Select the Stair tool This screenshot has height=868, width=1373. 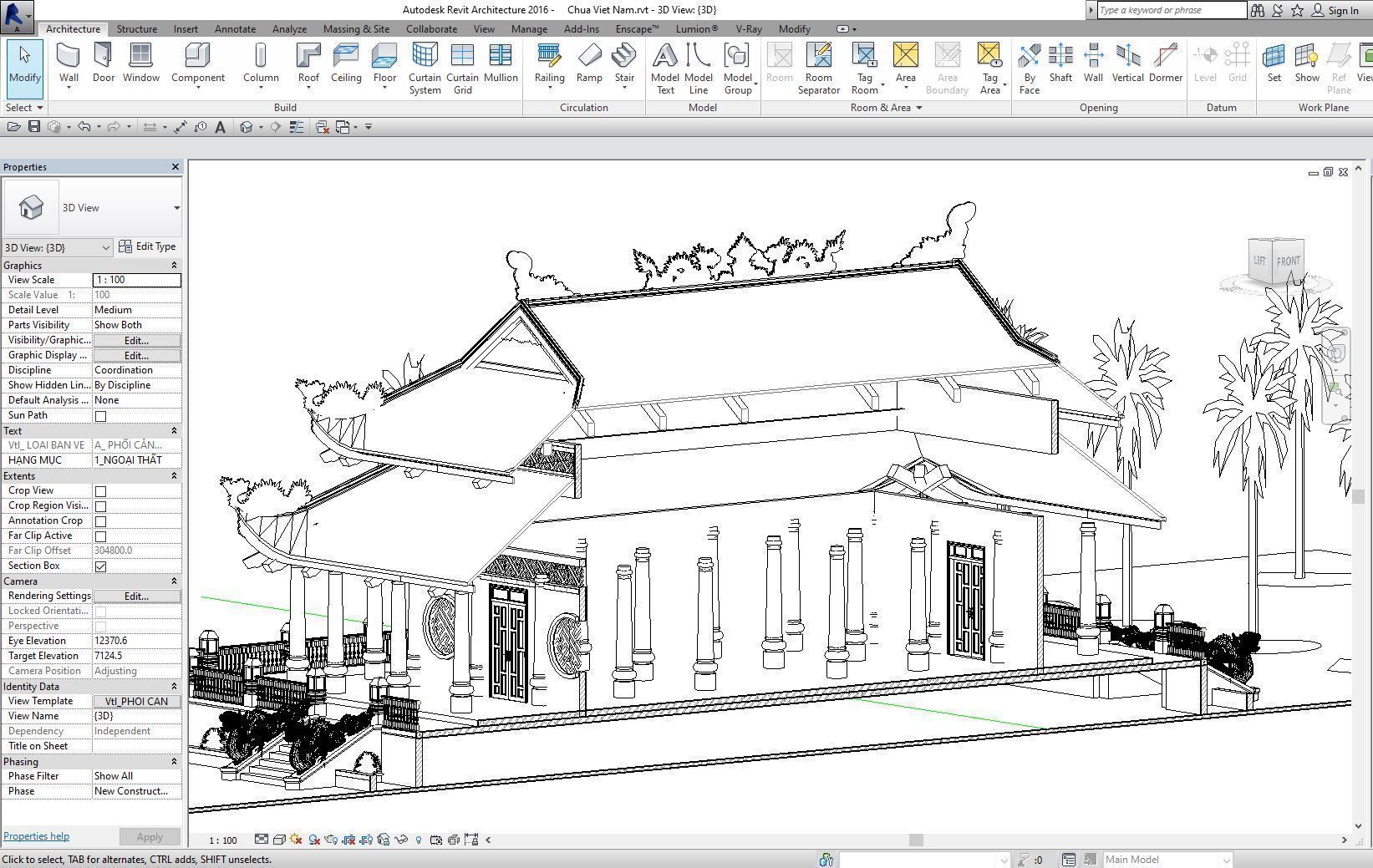(x=624, y=64)
